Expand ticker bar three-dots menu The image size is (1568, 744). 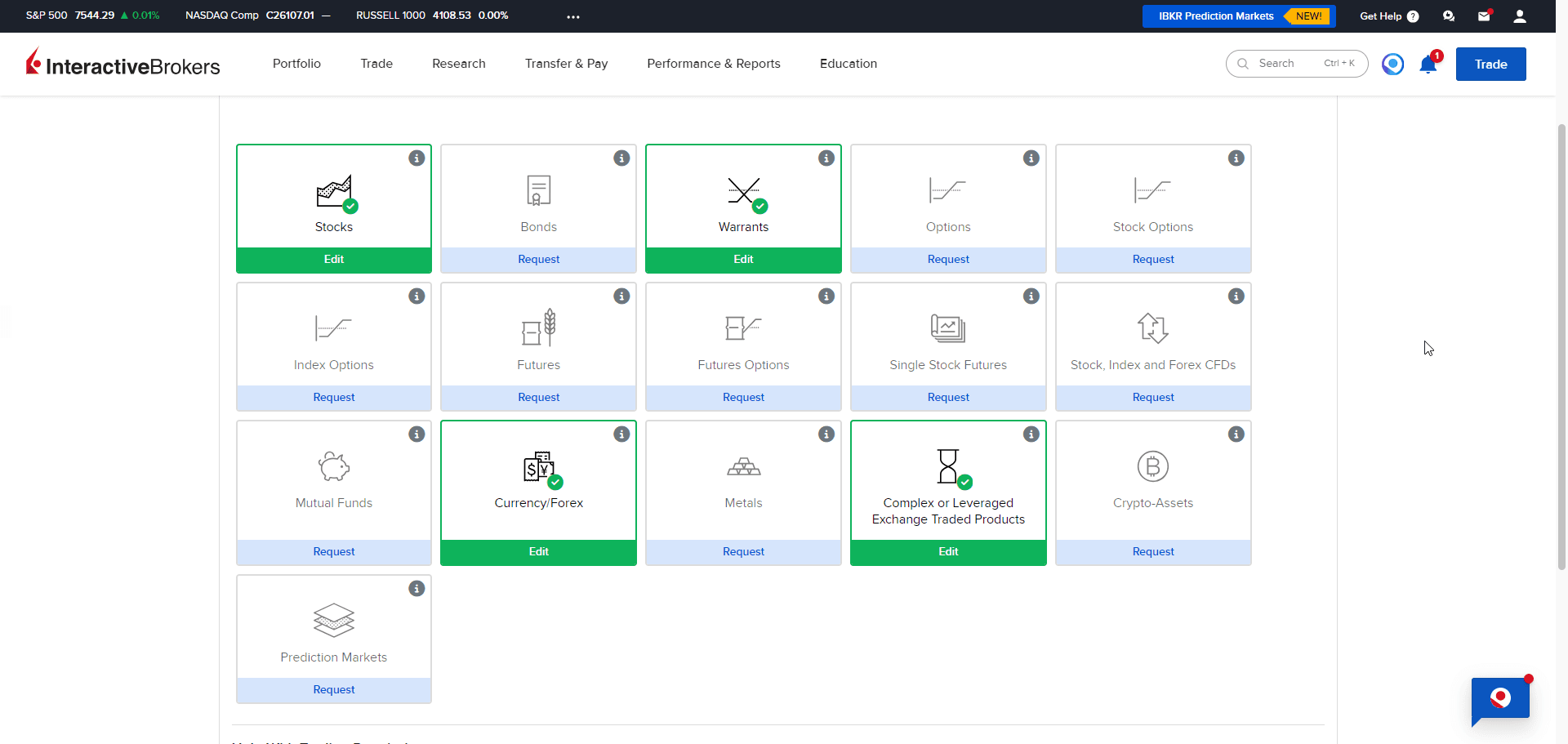point(573,16)
